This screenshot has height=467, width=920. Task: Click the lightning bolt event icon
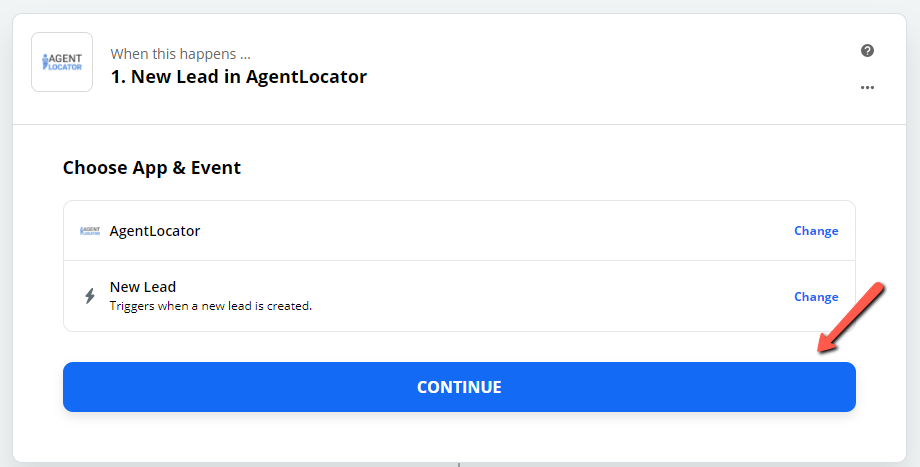tap(90, 296)
